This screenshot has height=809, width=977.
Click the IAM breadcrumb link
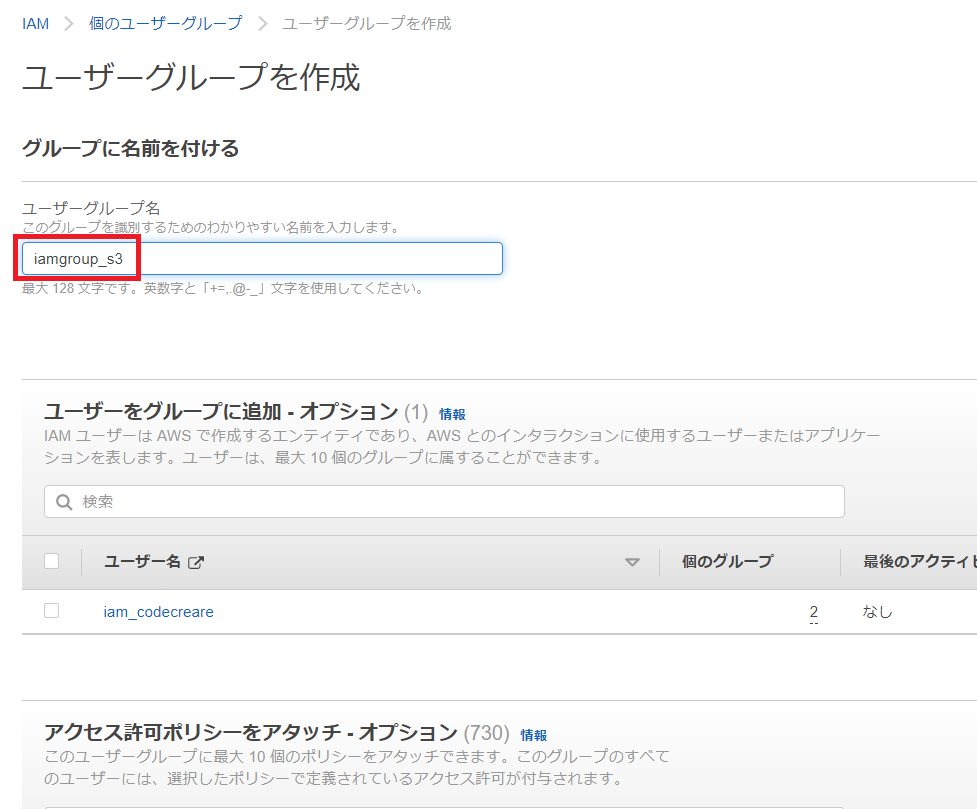35,23
